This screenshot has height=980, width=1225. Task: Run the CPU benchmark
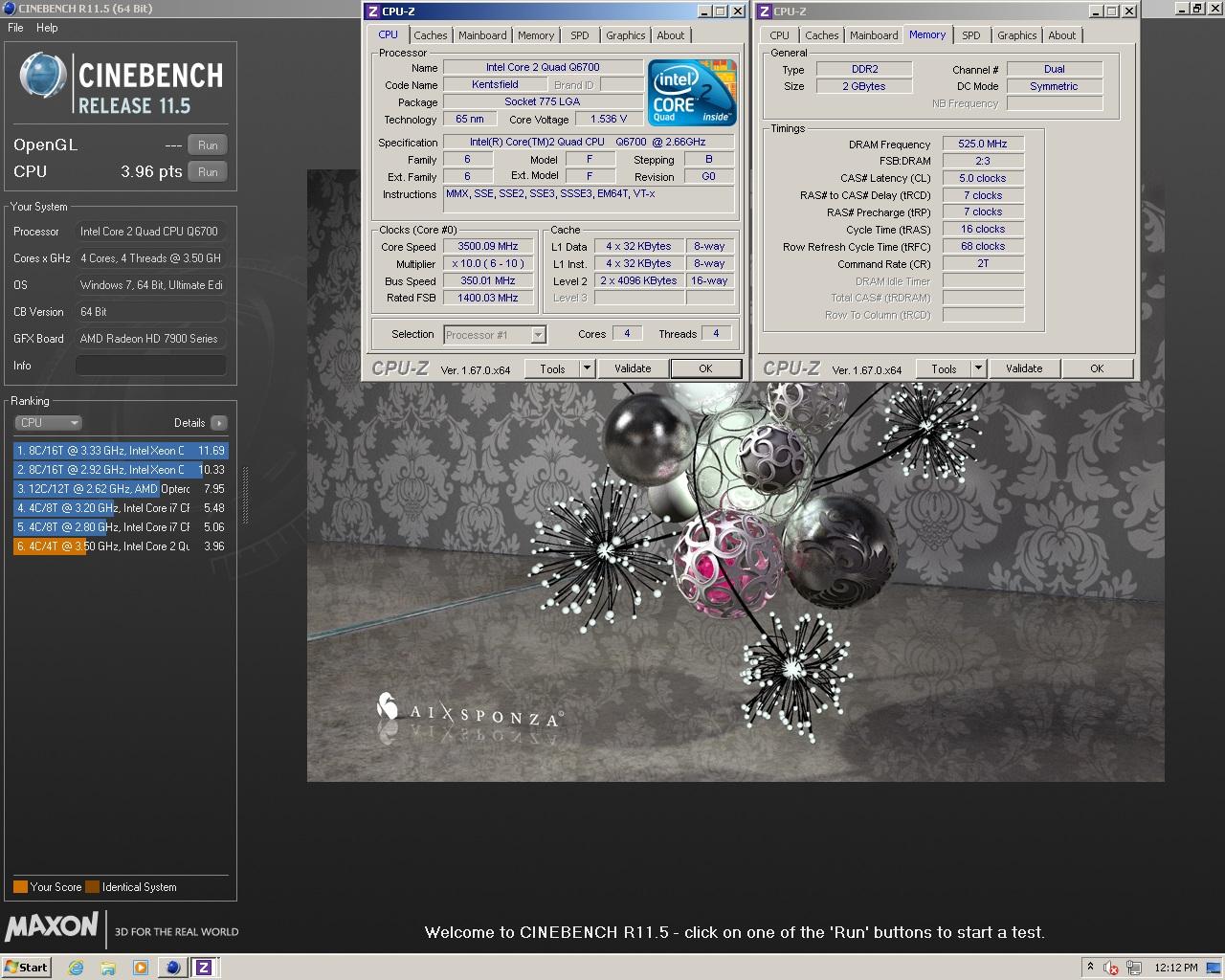coord(208,172)
